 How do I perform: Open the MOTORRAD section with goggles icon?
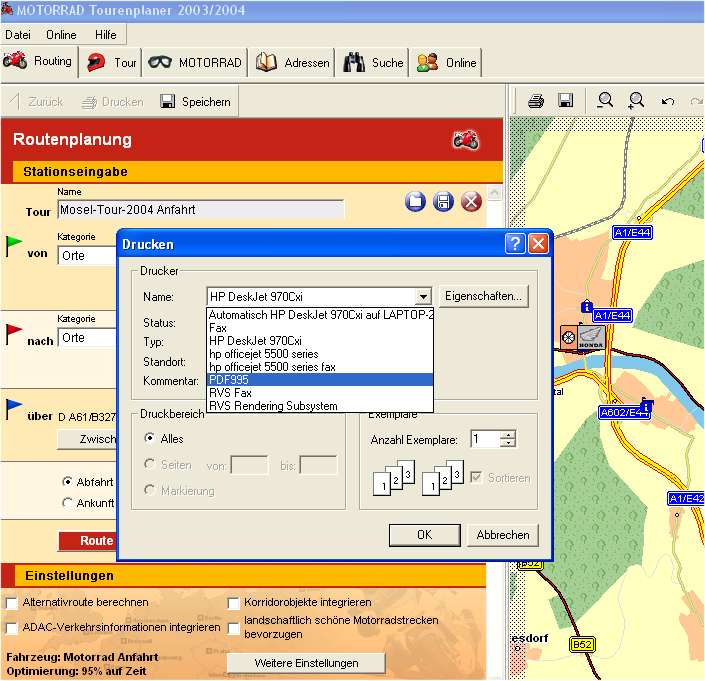tap(195, 62)
